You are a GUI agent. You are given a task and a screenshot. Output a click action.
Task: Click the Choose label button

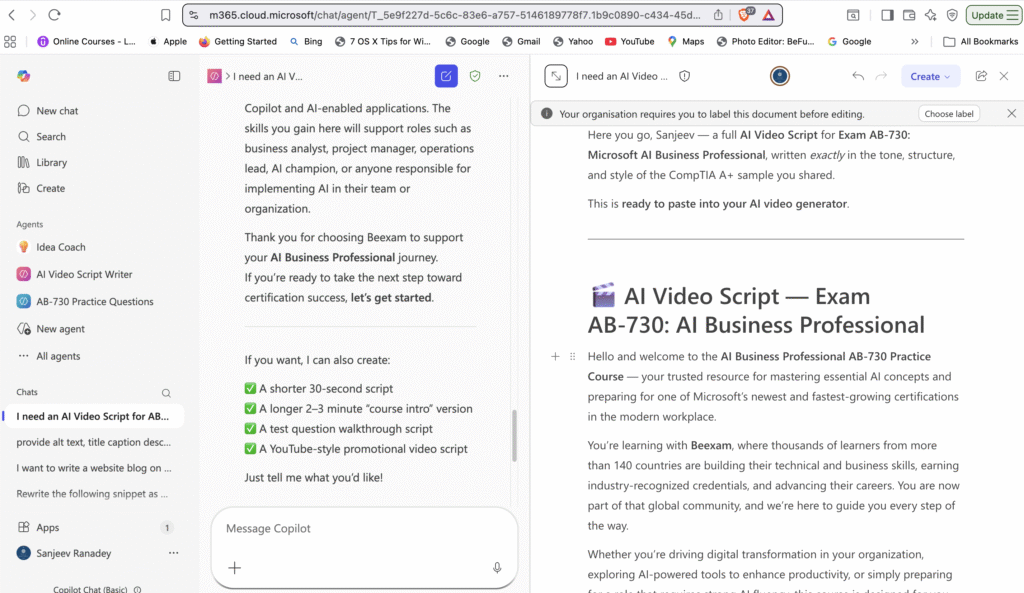pos(948,113)
